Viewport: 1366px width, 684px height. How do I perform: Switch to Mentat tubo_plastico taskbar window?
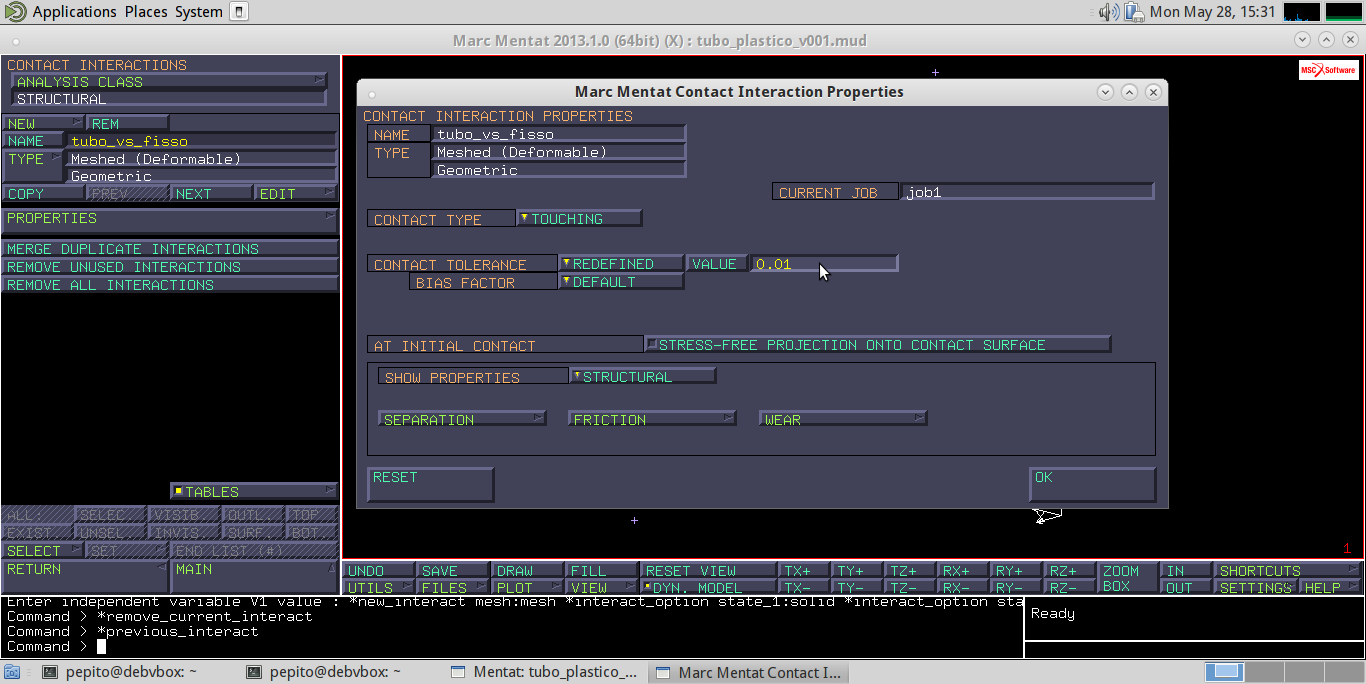[x=546, y=672]
